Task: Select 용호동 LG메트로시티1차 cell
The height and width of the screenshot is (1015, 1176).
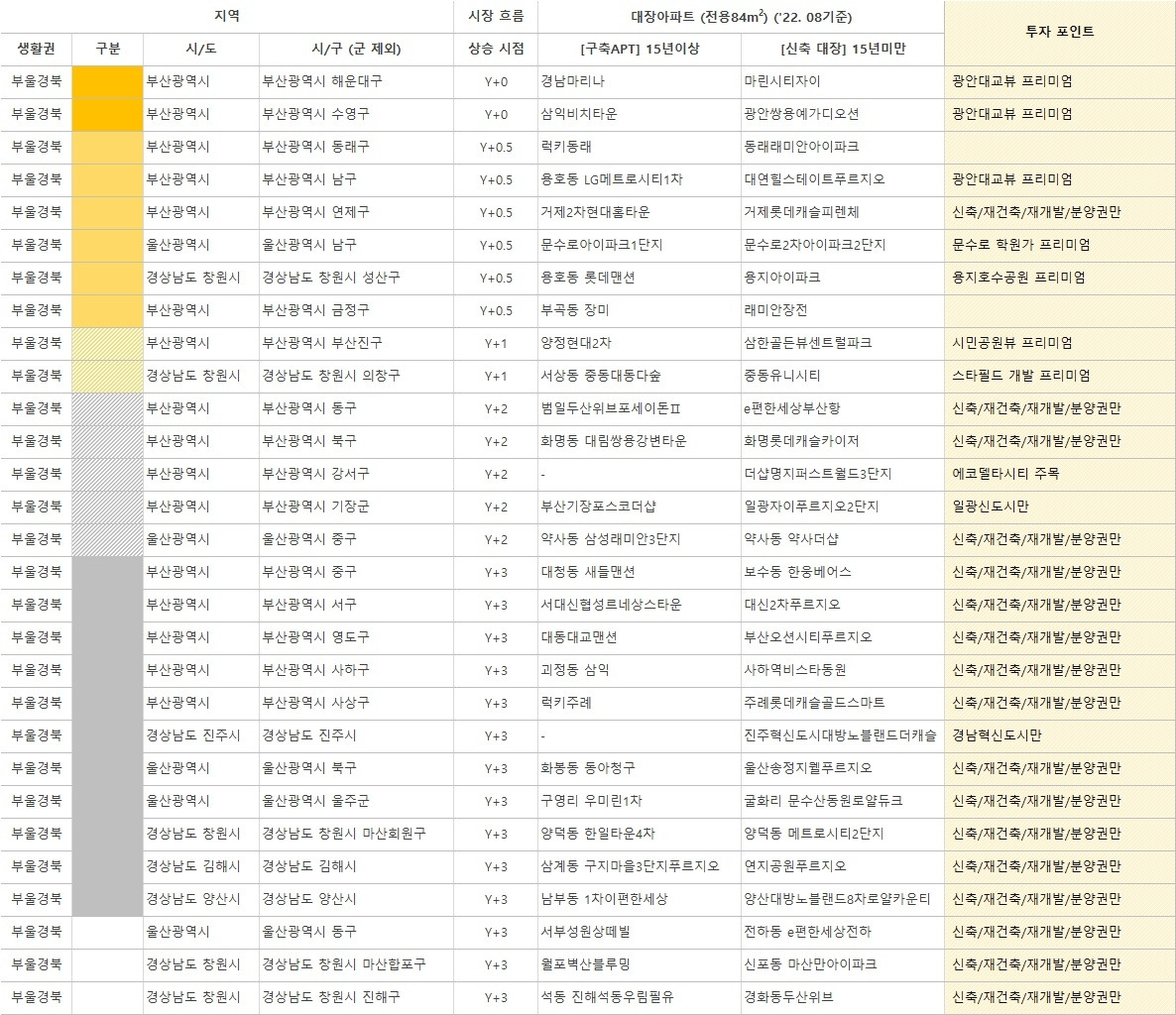Action: [639, 180]
